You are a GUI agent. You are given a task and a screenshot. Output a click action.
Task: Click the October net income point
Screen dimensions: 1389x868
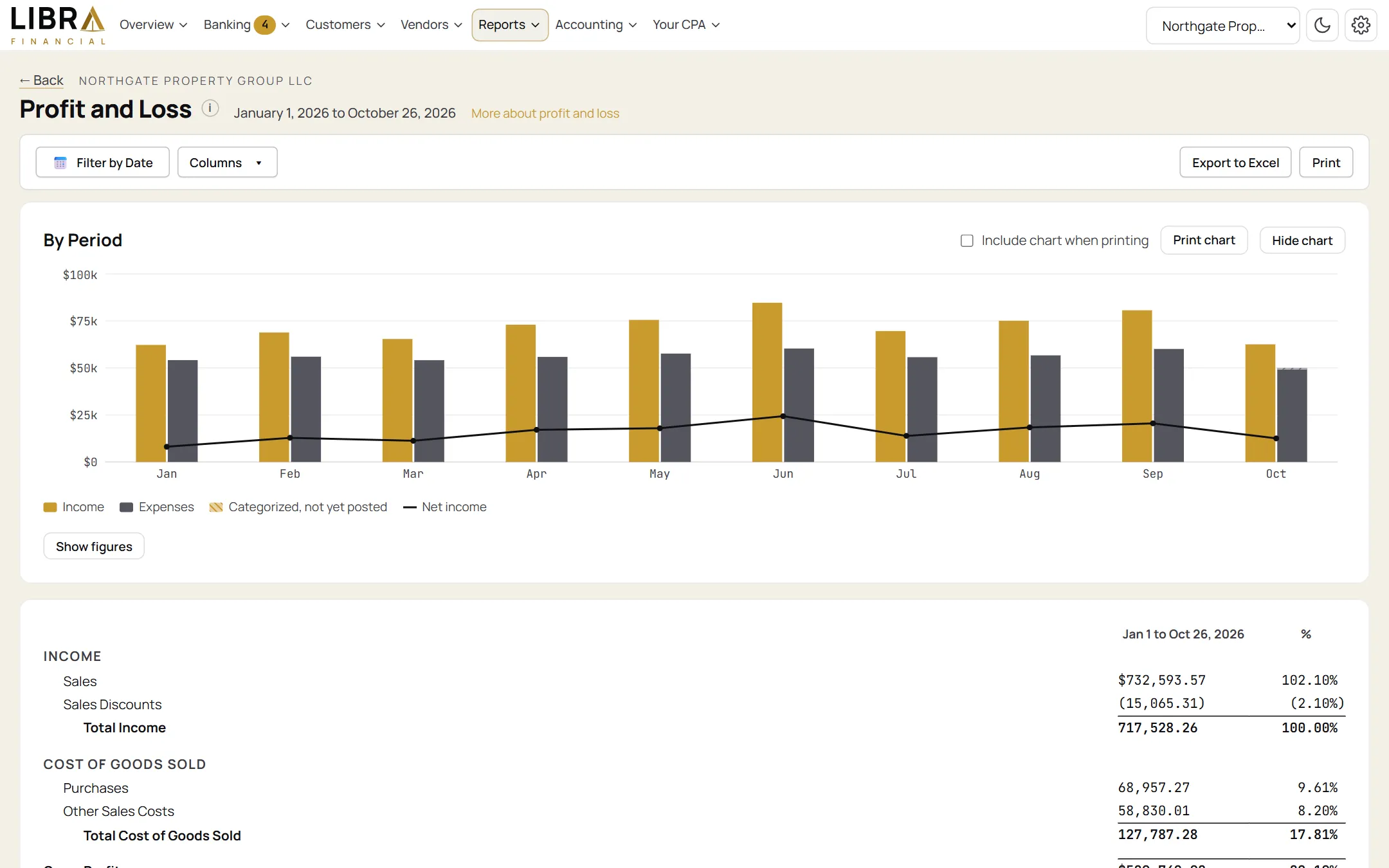pyautogui.click(x=1276, y=439)
